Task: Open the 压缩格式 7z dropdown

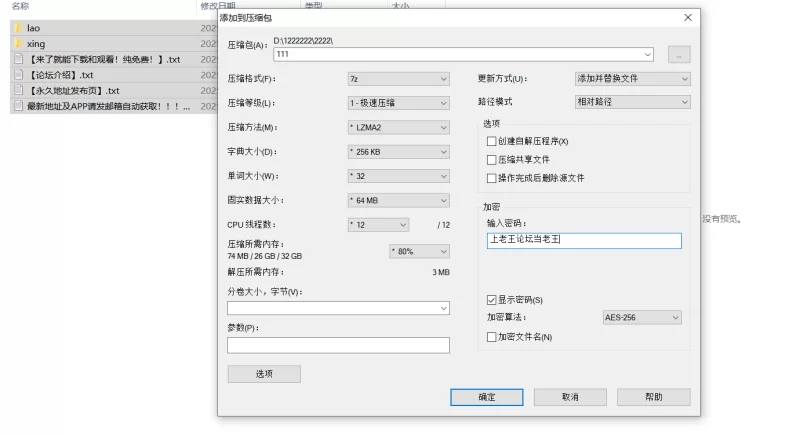Action: (398, 79)
